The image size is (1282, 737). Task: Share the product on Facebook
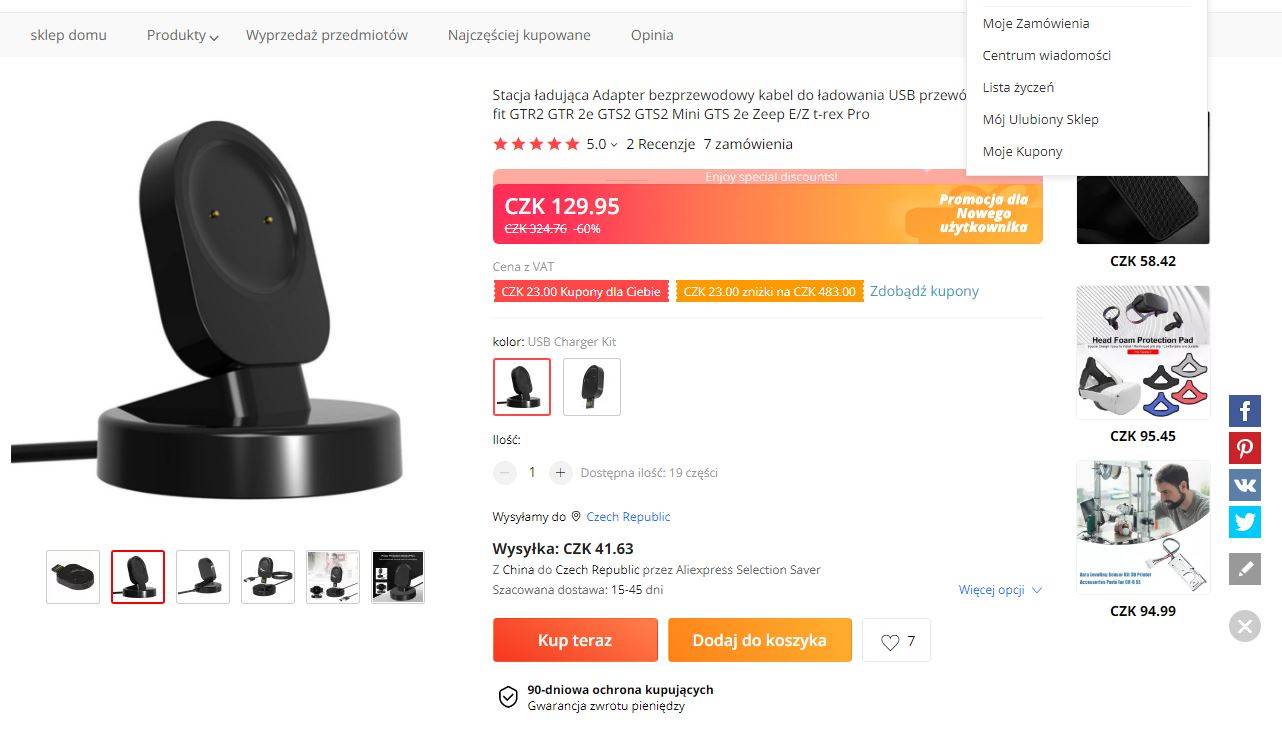[1245, 411]
